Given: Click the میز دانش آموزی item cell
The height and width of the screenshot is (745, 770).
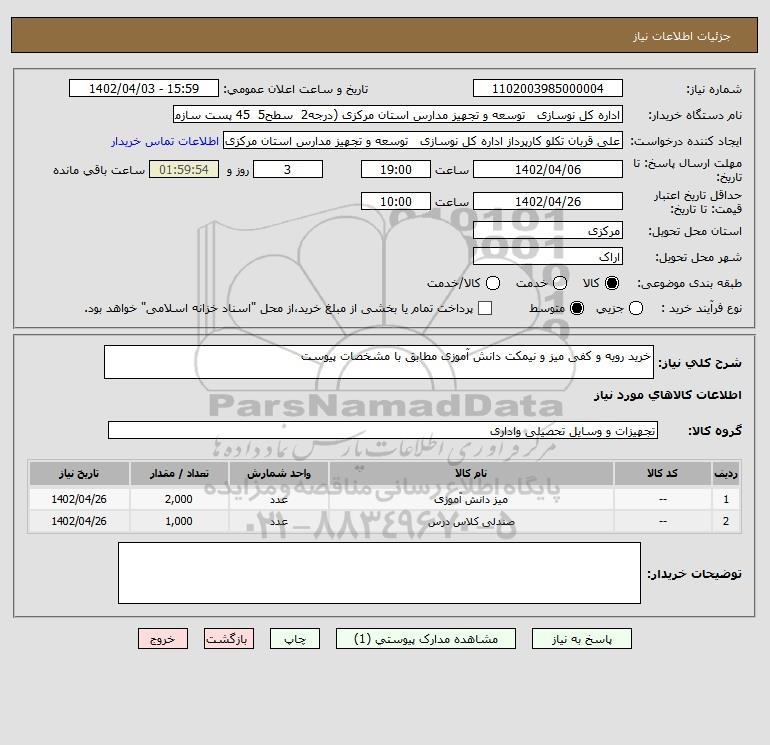Looking at the screenshot, I should (x=471, y=499).
